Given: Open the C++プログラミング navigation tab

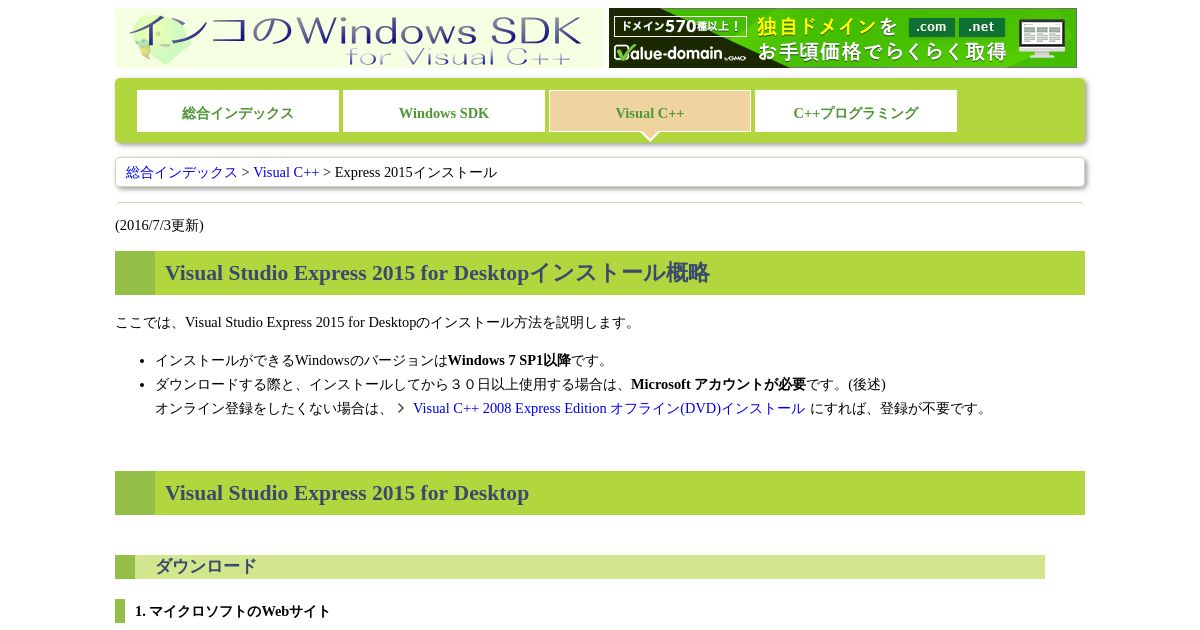Looking at the screenshot, I should (x=856, y=112).
